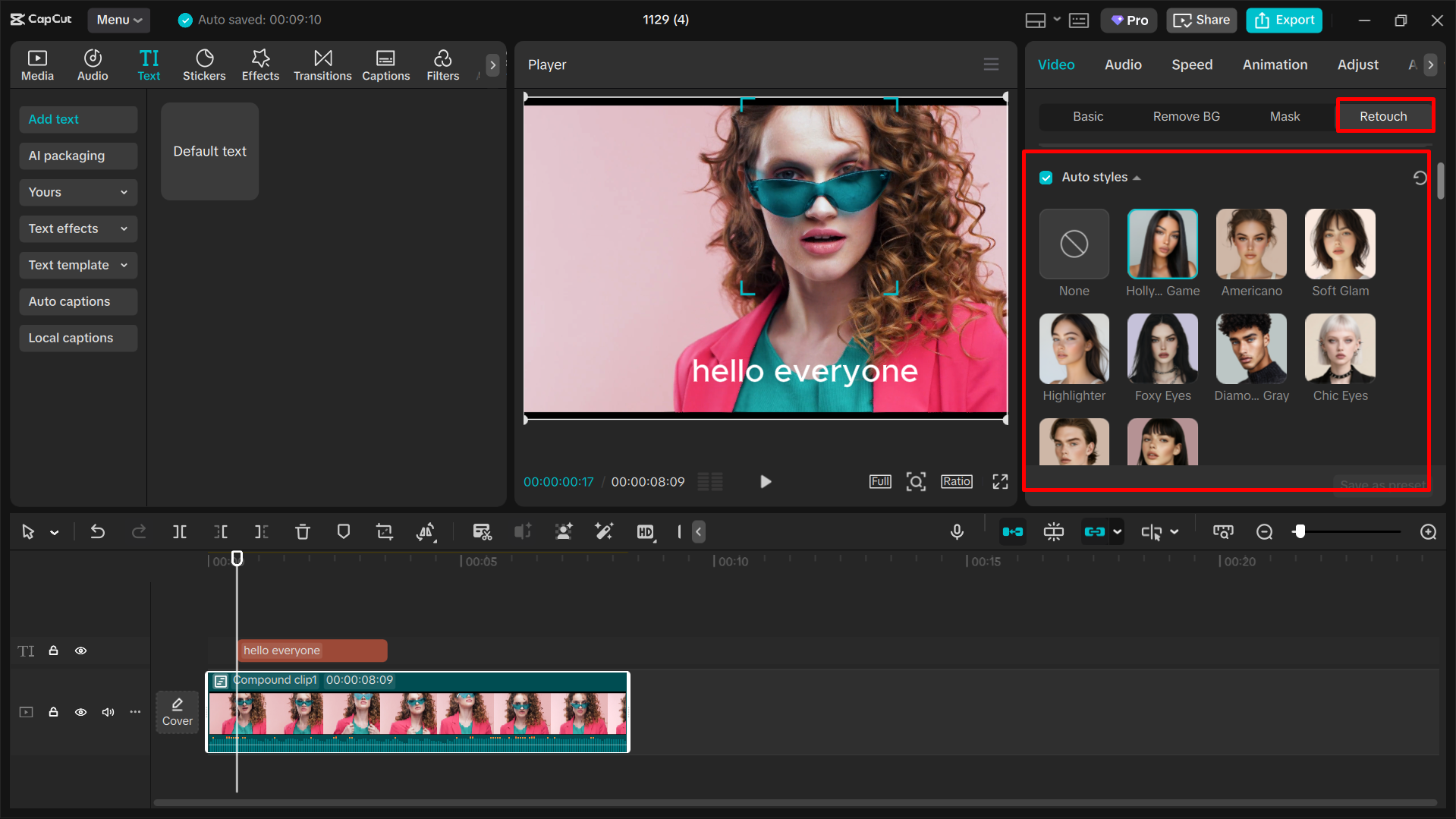The height and width of the screenshot is (819, 1456).
Task: Select the Transitions tool
Action: [x=322, y=65]
